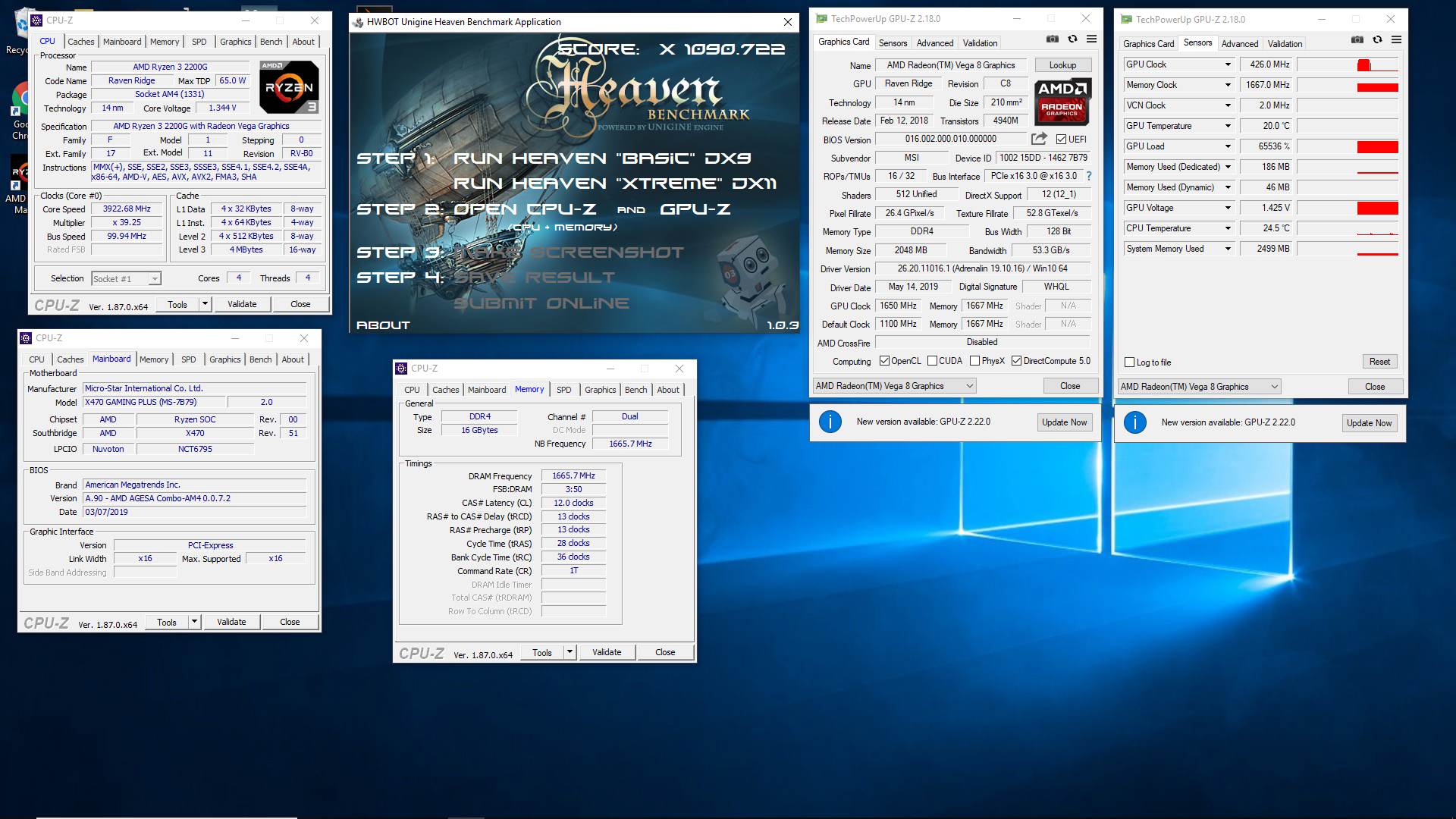
Task: Open the SPD tab in CPU-Z Memory window
Action: point(563,391)
